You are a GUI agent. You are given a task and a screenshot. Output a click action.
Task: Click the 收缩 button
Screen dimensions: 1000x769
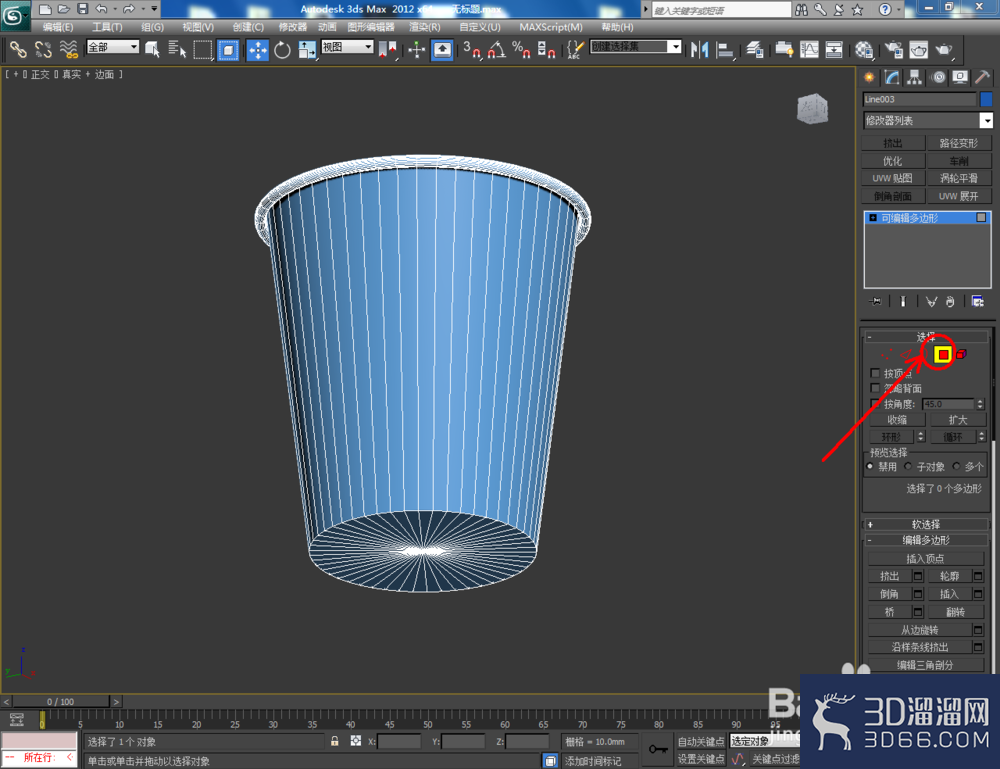[897, 420]
